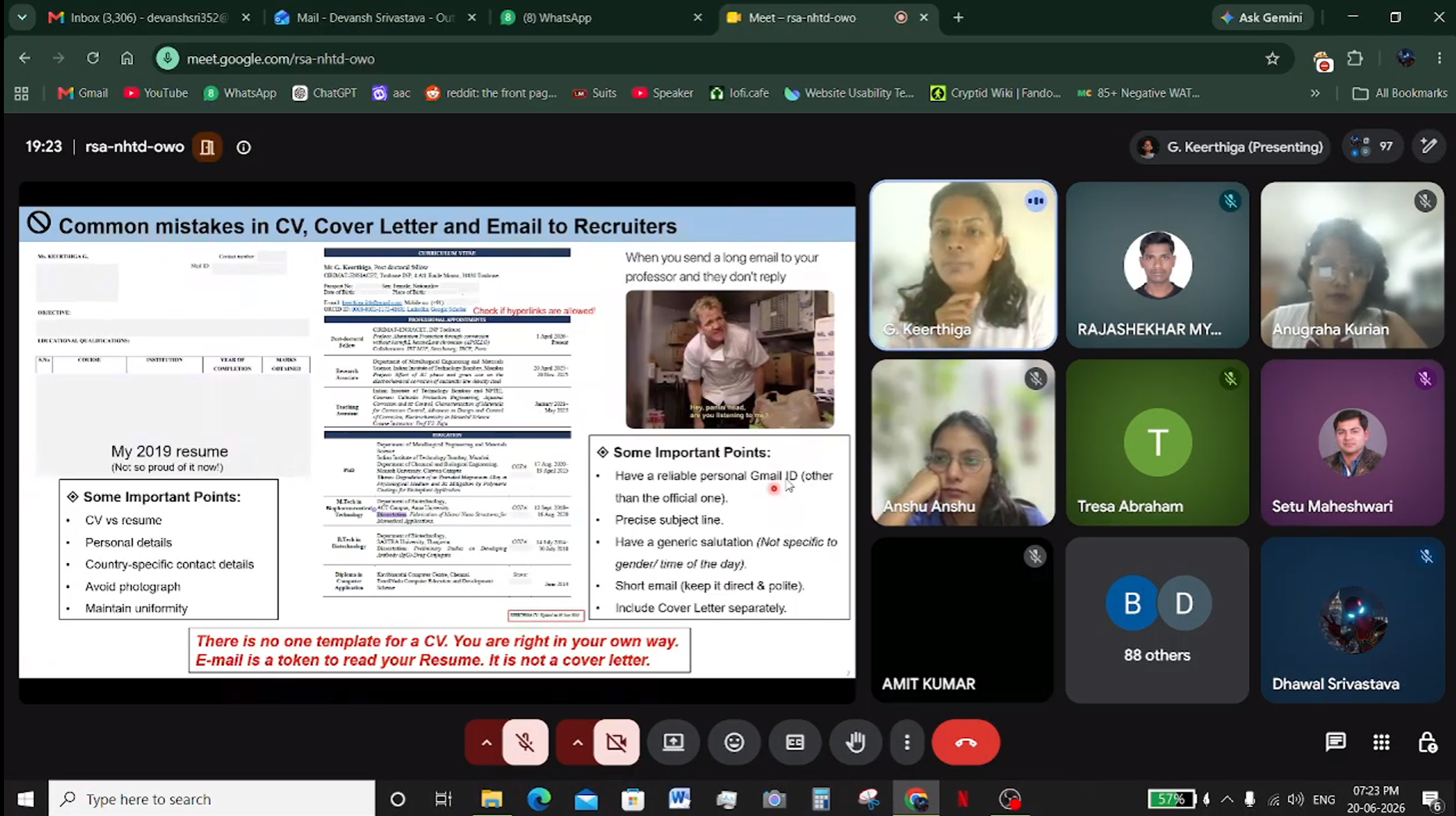Open the 88 others participant tile
The height and width of the screenshot is (816, 1456).
[x=1157, y=620]
